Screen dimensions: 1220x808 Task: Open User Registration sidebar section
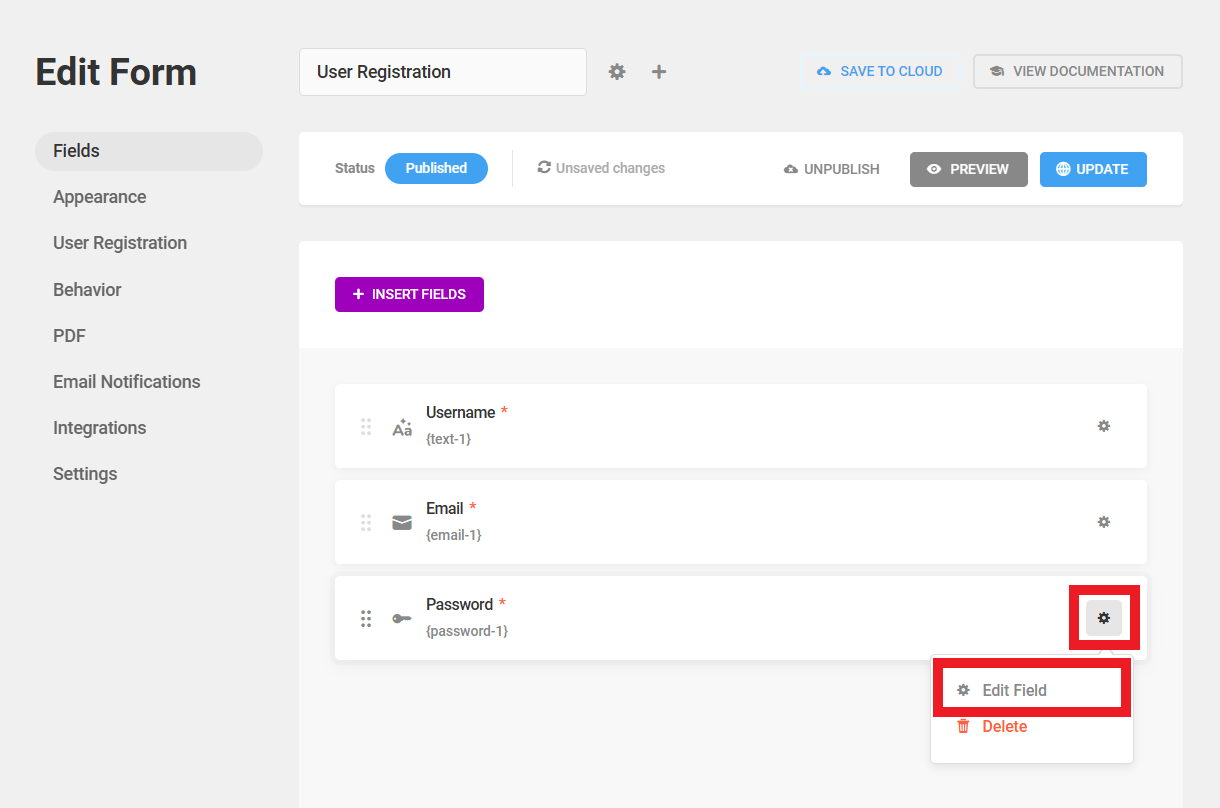point(120,243)
